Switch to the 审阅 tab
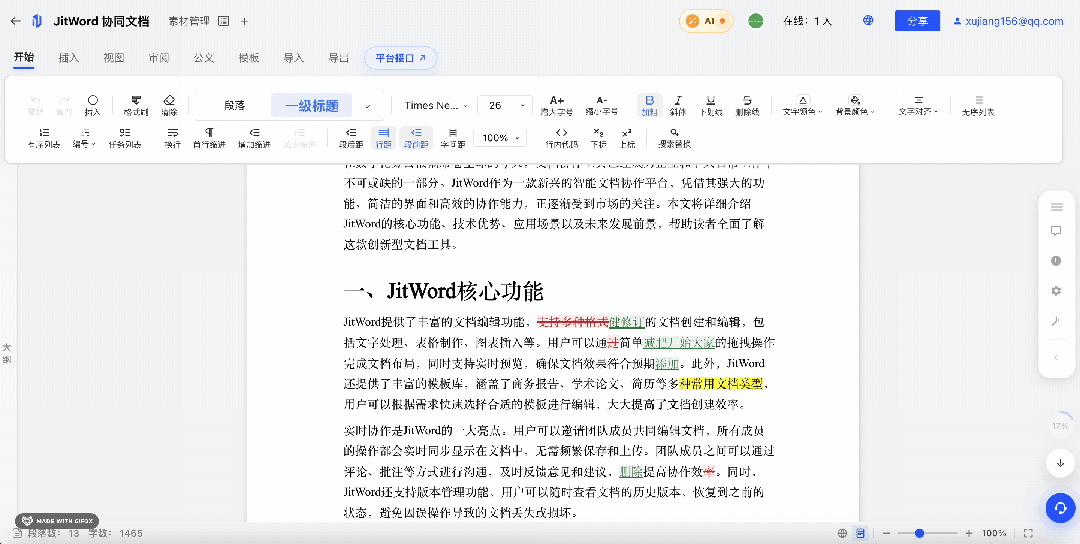Screen dimensions: 1080x544 click(x=159, y=58)
